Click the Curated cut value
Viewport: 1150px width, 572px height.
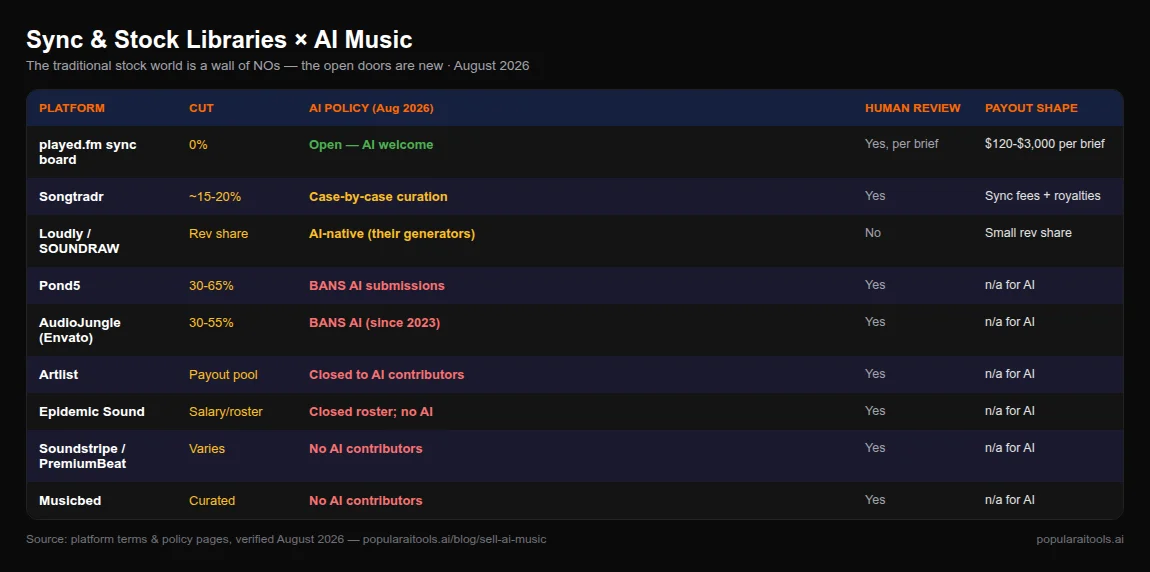click(212, 500)
